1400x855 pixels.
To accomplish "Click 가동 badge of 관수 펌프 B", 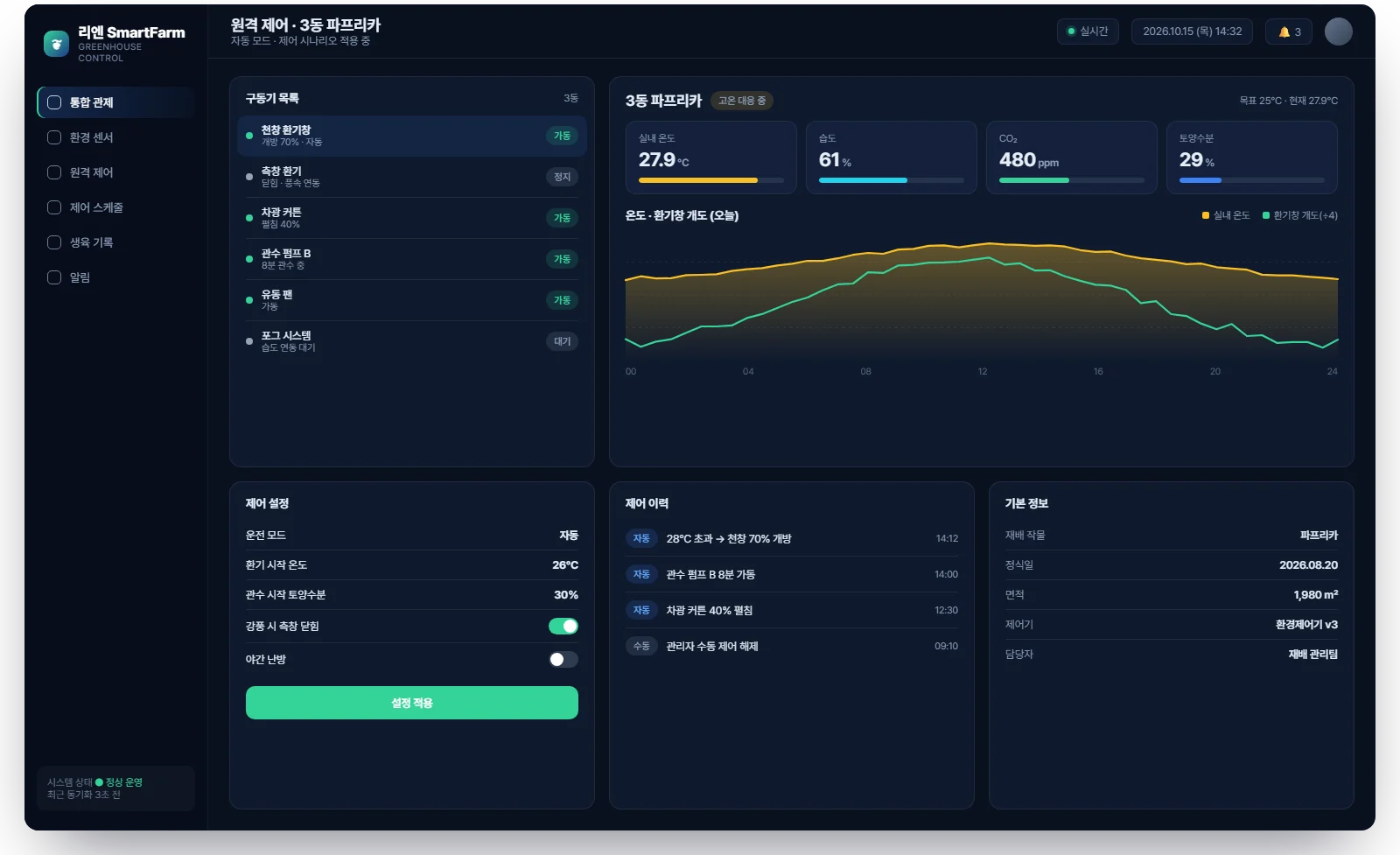I will 562,259.
